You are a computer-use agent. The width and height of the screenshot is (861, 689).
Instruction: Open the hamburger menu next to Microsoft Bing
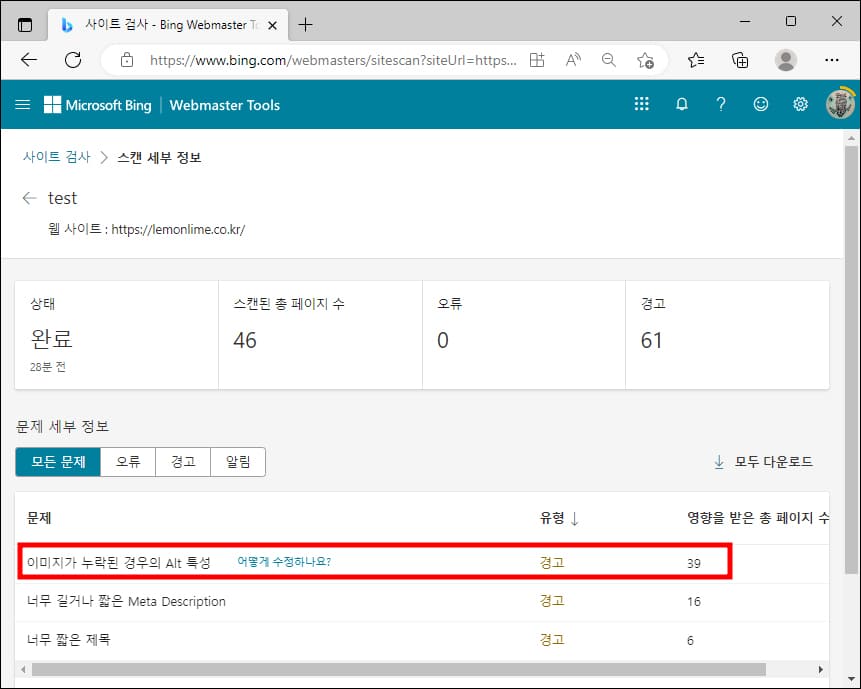(x=23, y=104)
